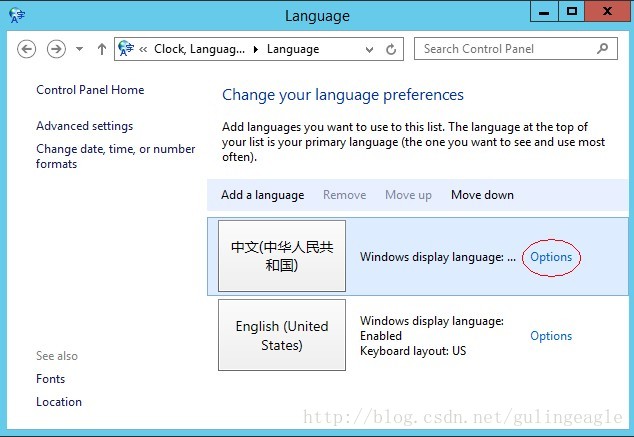Open Advanced settings link
Screen dimensions: 634x437
tap(85, 126)
